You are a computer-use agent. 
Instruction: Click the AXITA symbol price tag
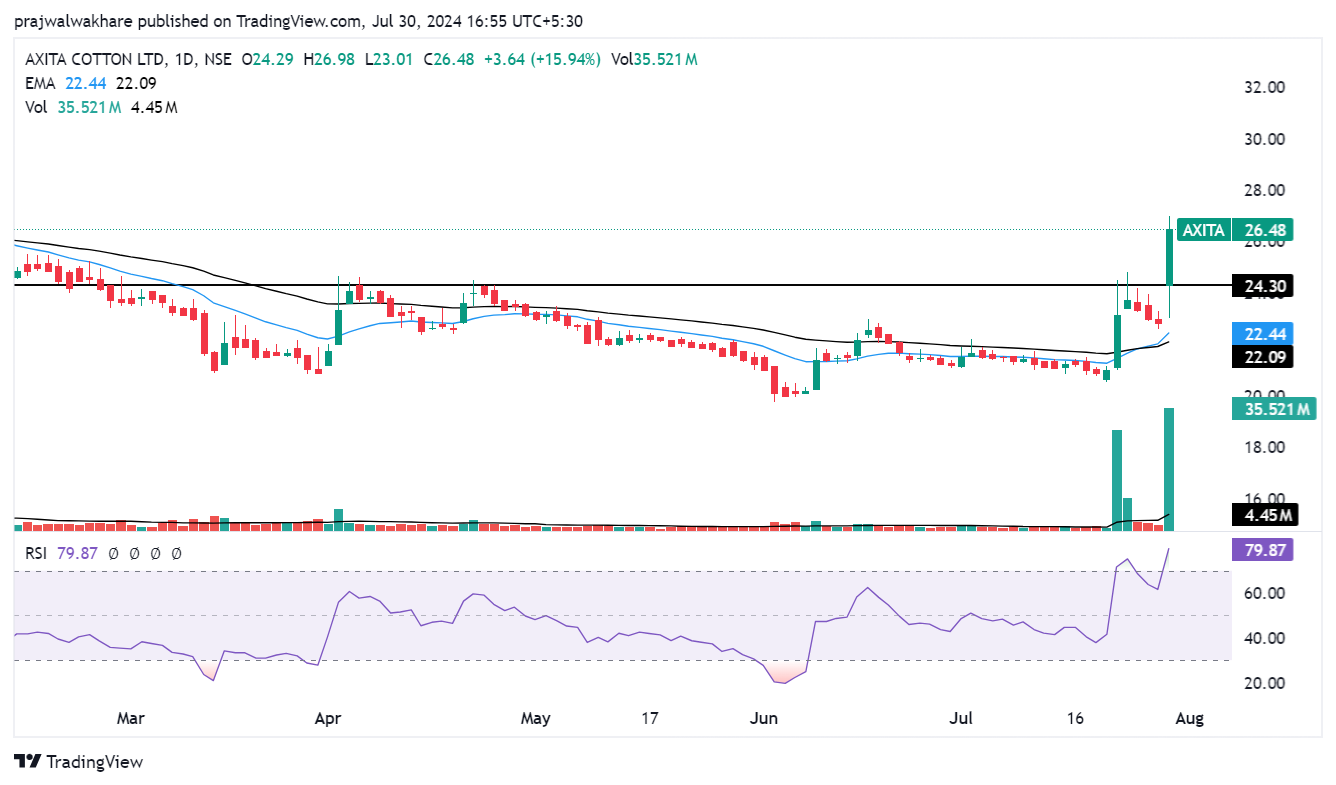1203,230
